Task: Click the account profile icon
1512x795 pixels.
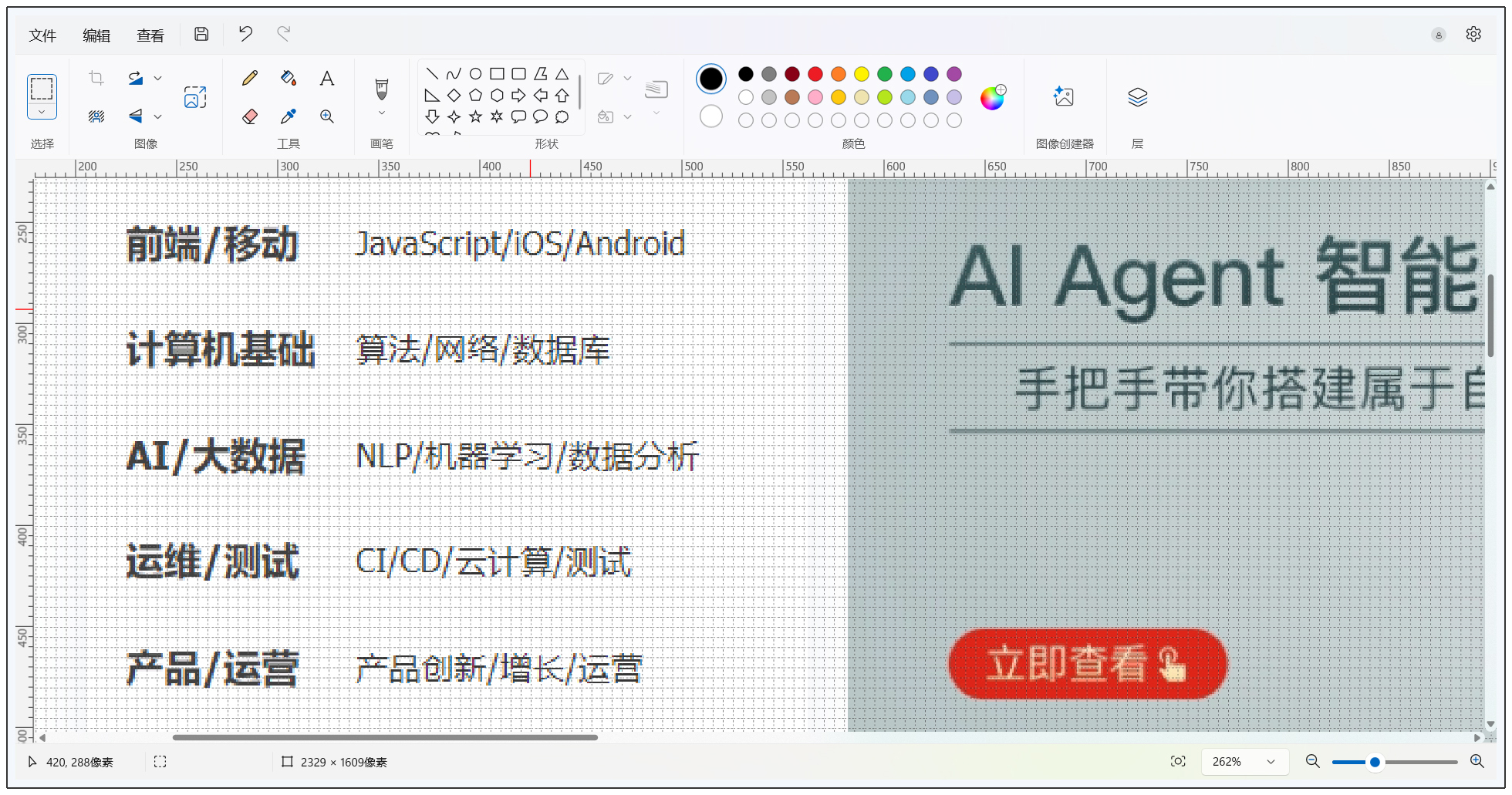Action: click(x=1439, y=35)
